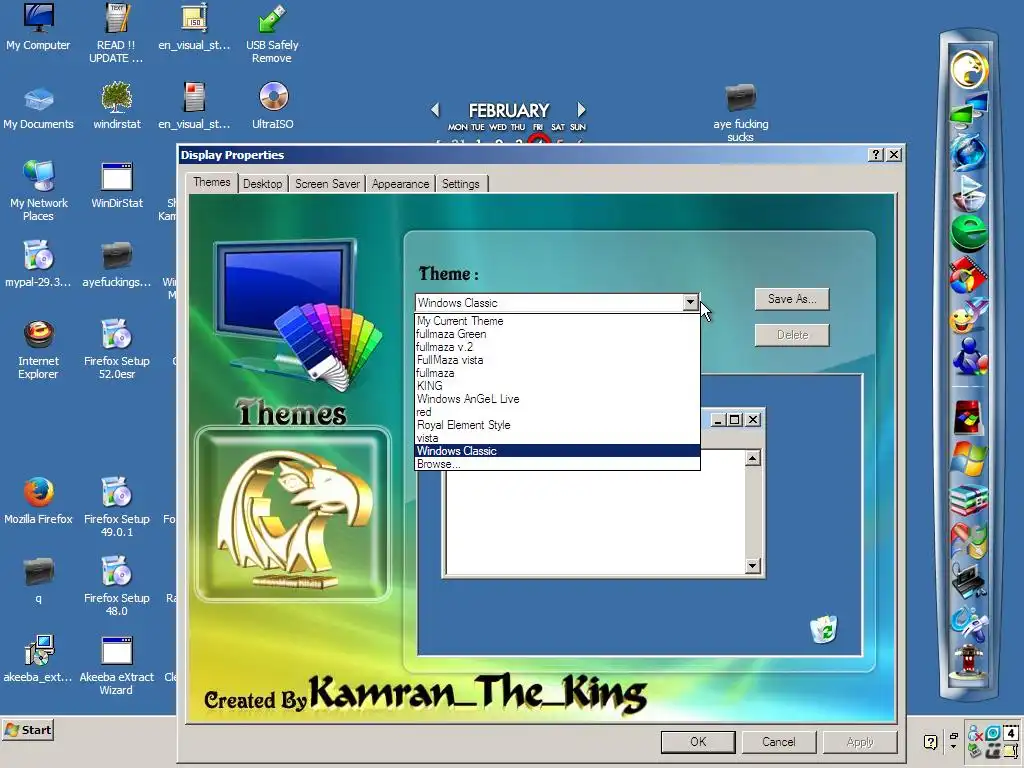Viewport: 1024px width, 768px height.
Task: Open the mypal-29.3 installer icon
Action: point(38,263)
